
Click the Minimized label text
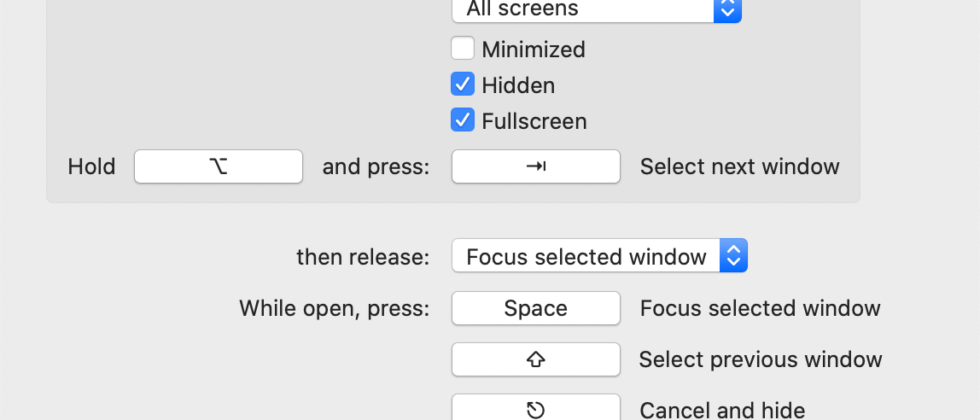[533, 49]
